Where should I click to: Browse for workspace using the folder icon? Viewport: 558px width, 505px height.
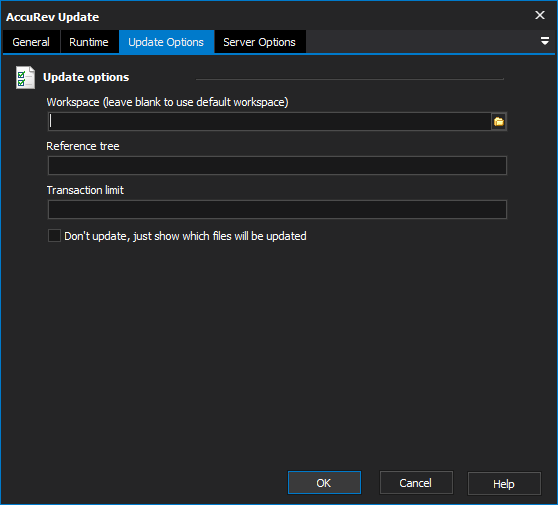pos(499,122)
